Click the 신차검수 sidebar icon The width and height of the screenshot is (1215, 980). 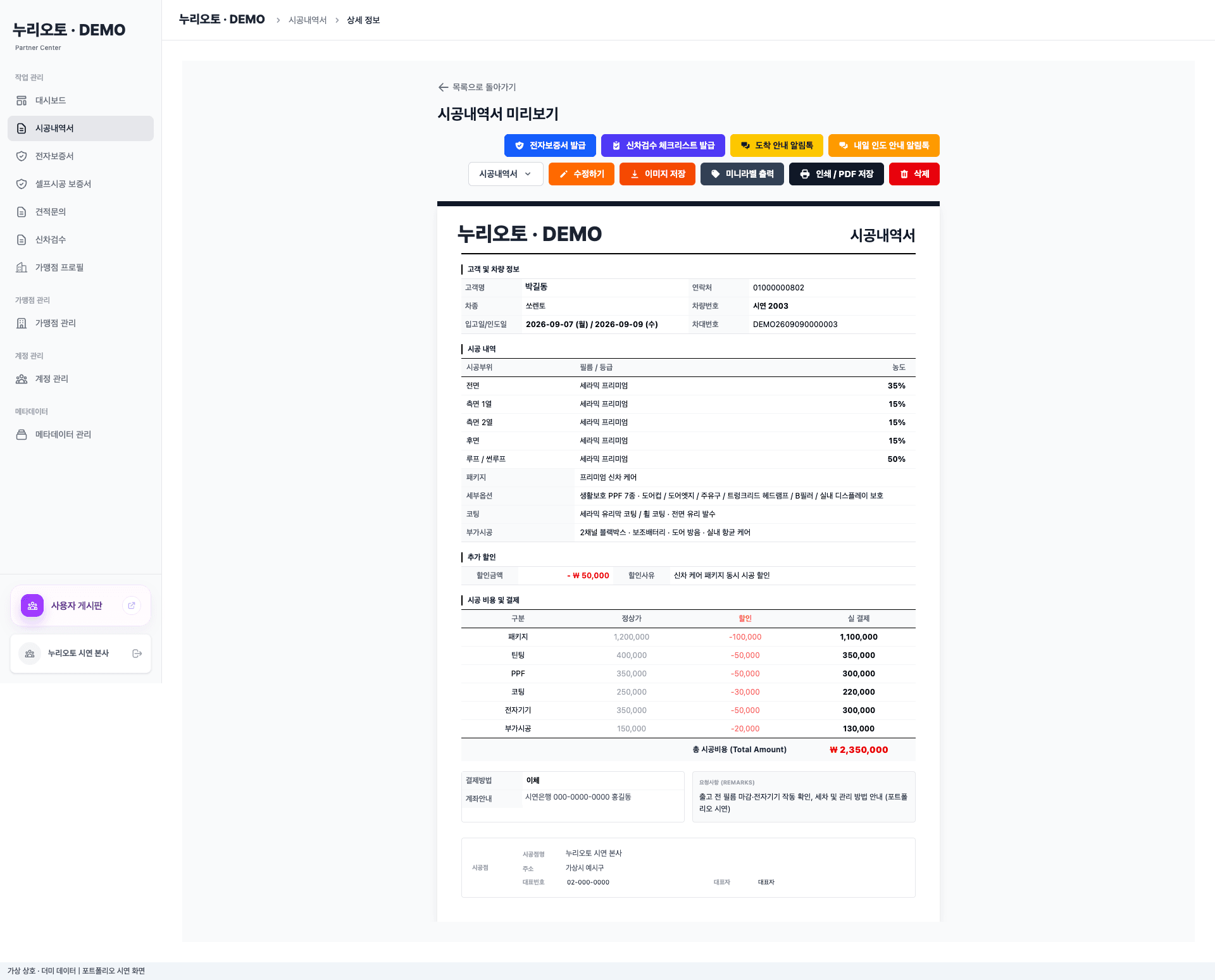coord(22,240)
